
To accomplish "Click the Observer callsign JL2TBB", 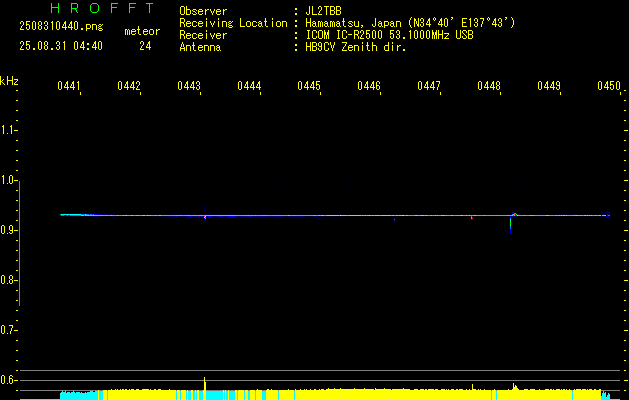I will point(323,11).
